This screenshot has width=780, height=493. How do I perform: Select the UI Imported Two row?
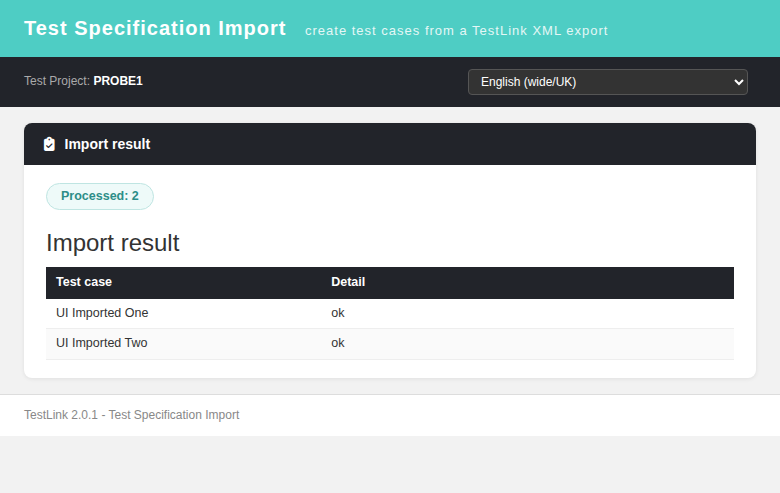coord(390,344)
